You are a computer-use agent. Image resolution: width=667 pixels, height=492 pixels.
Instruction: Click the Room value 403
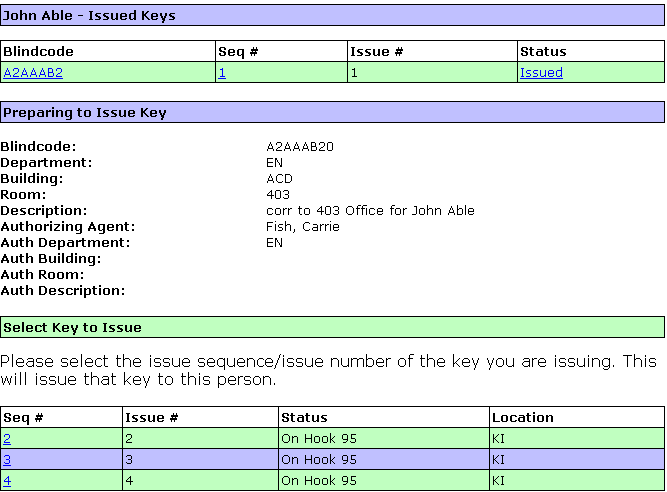click(x=278, y=195)
